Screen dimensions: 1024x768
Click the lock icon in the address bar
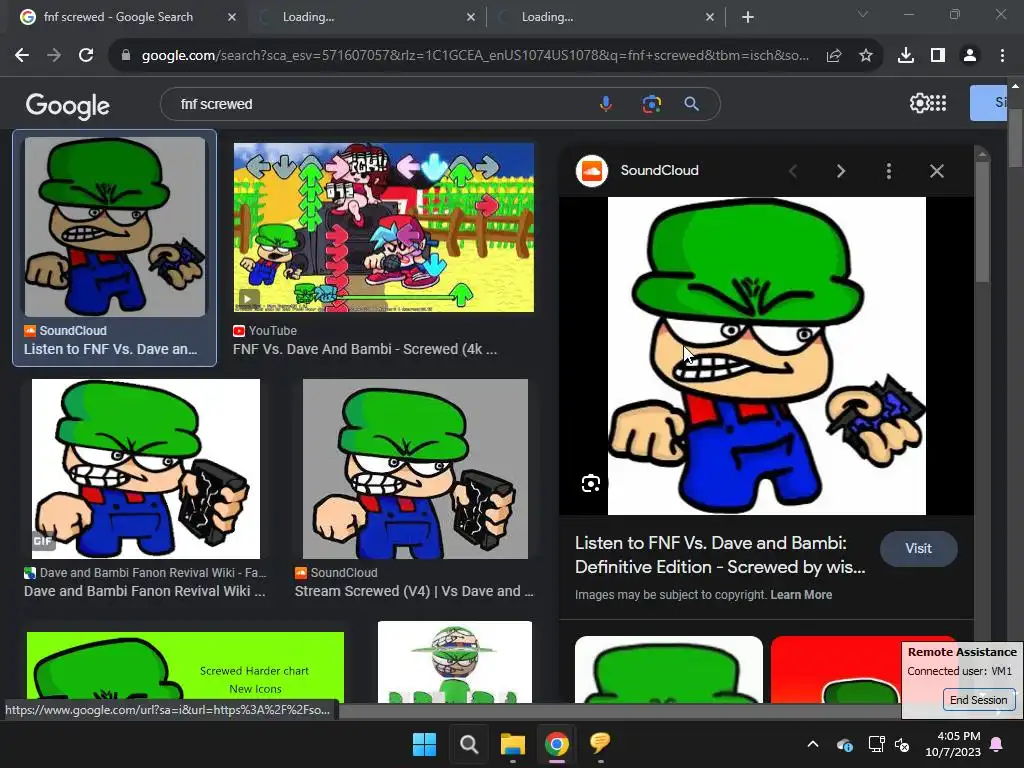[126, 56]
